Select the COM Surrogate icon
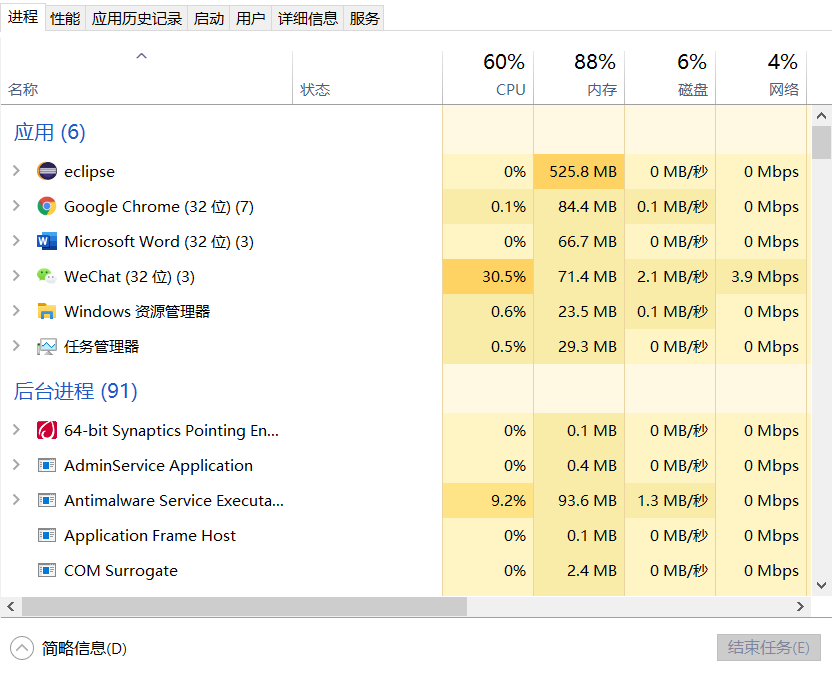Image resolution: width=832 pixels, height=678 pixels. (x=47, y=570)
